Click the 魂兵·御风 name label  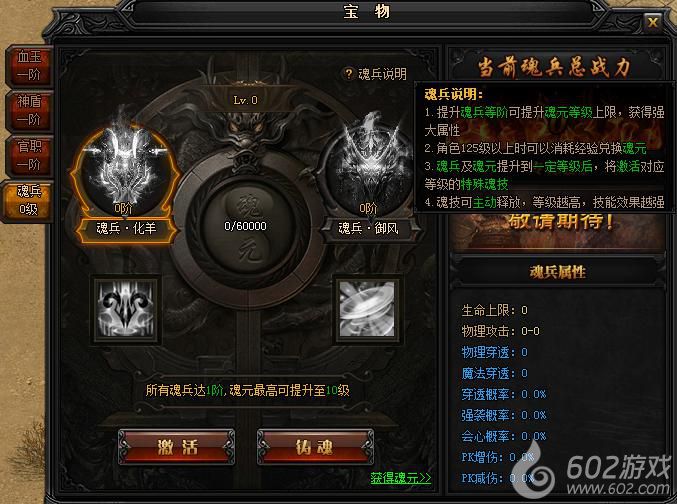[x=368, y=228]
